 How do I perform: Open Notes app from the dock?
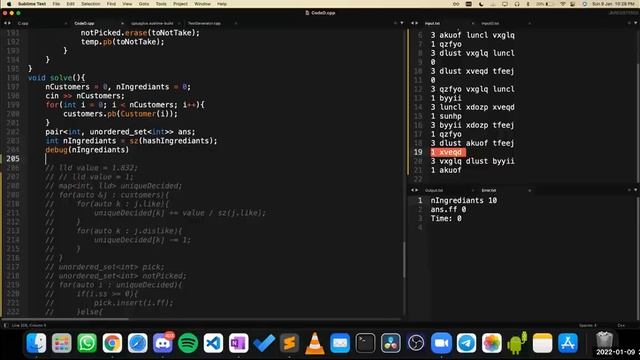pyautogui.click(x=542, y=343)
